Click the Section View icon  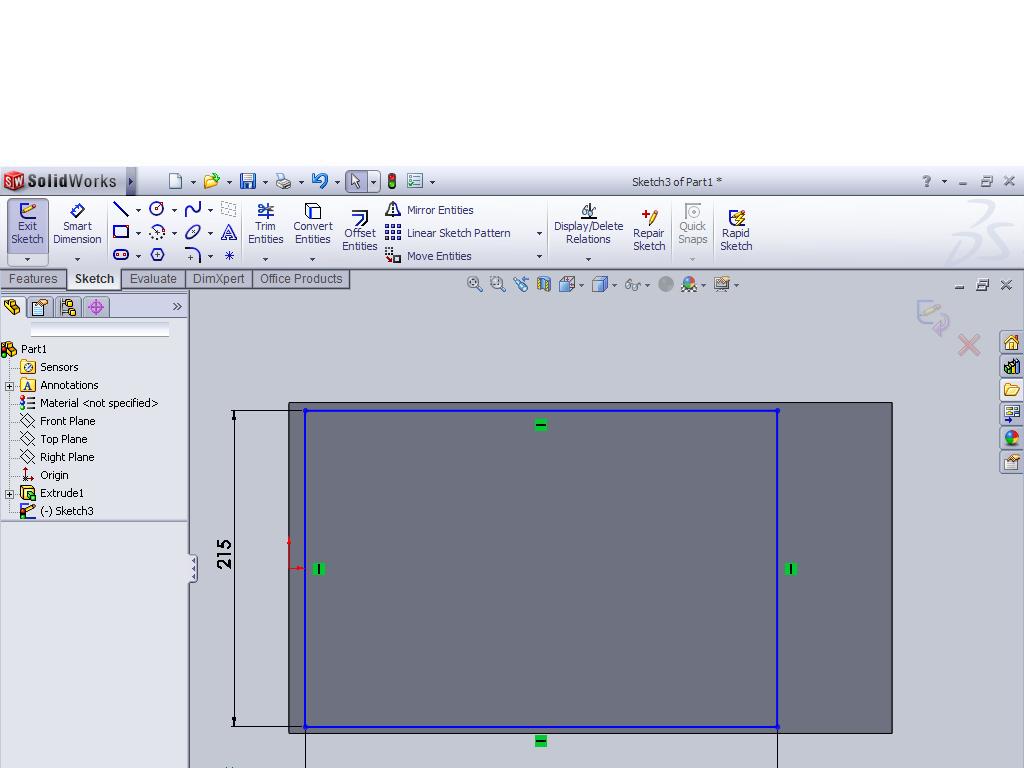[x=544, y=284]
